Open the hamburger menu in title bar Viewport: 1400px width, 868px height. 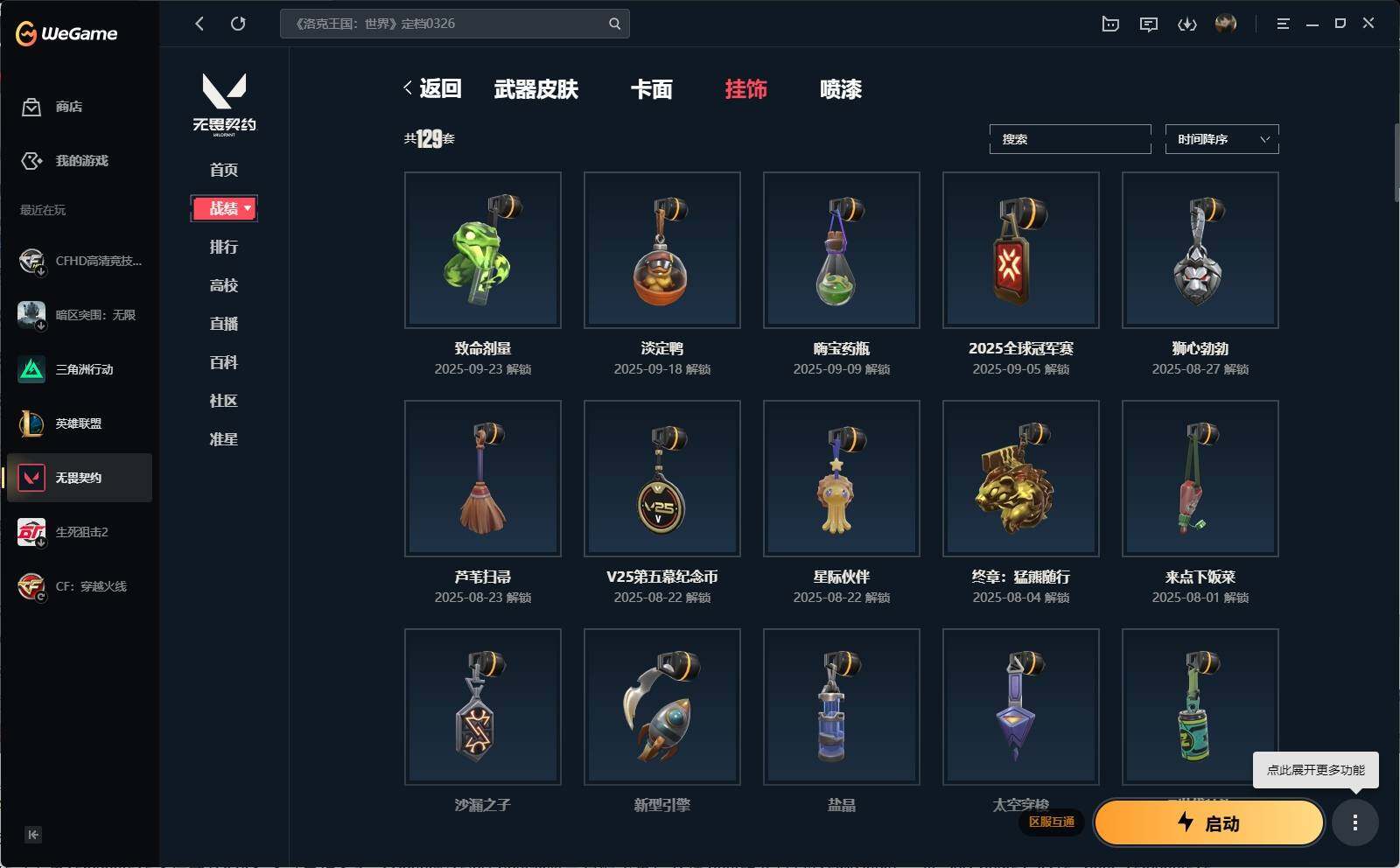(x=1283, y=24)
